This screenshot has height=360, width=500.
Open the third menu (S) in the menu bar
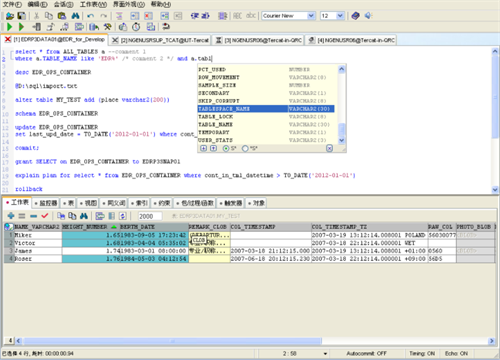click(63, 4)
